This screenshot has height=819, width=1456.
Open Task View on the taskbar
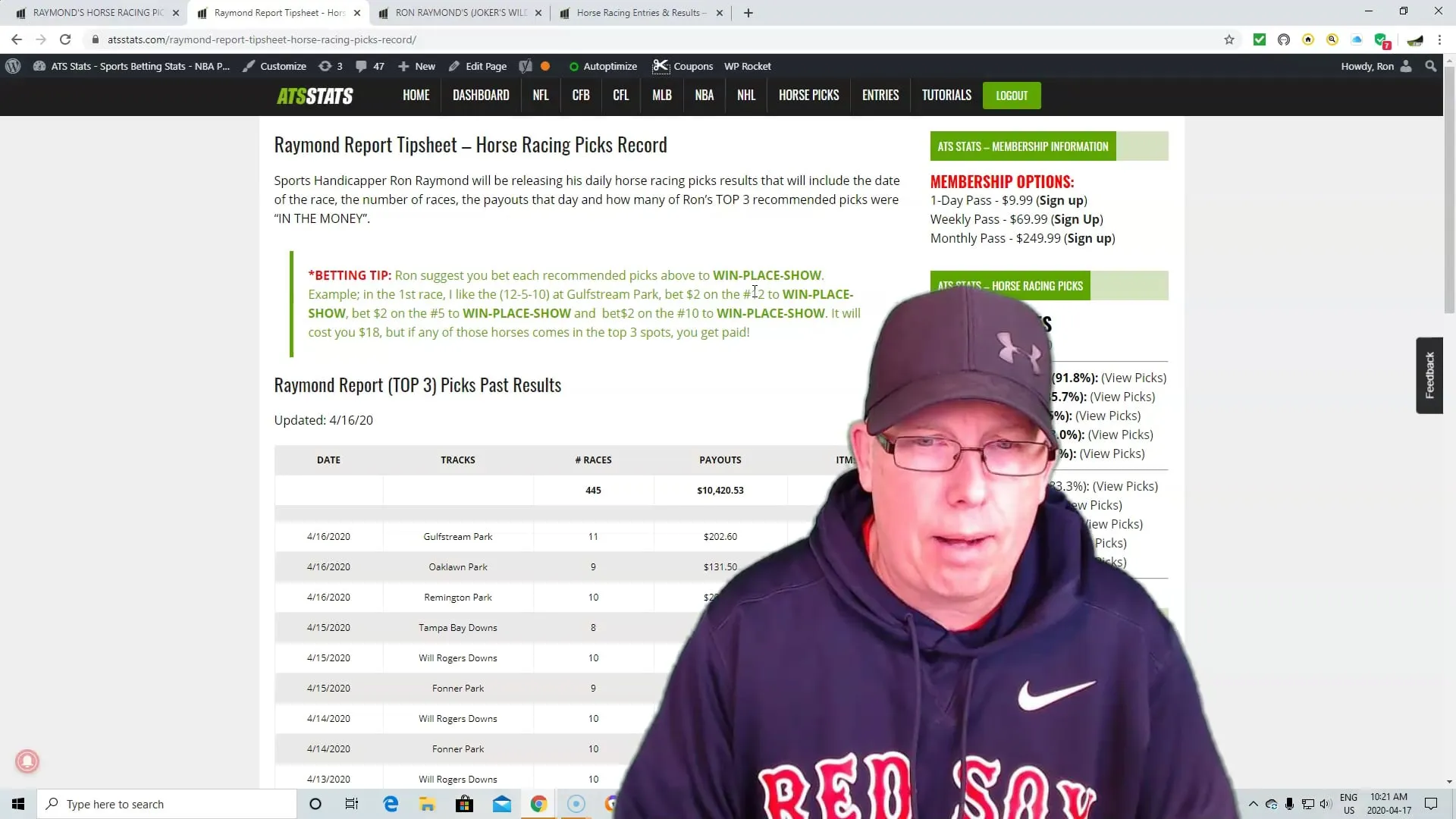pos(352,804)
